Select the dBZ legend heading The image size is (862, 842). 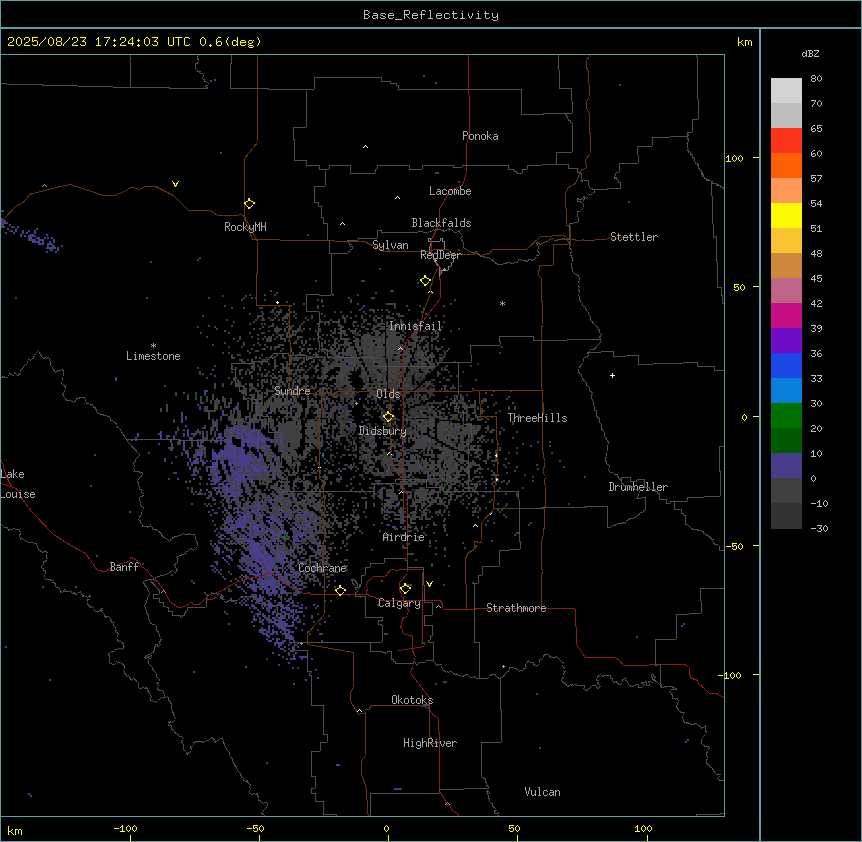pos(810,54)
